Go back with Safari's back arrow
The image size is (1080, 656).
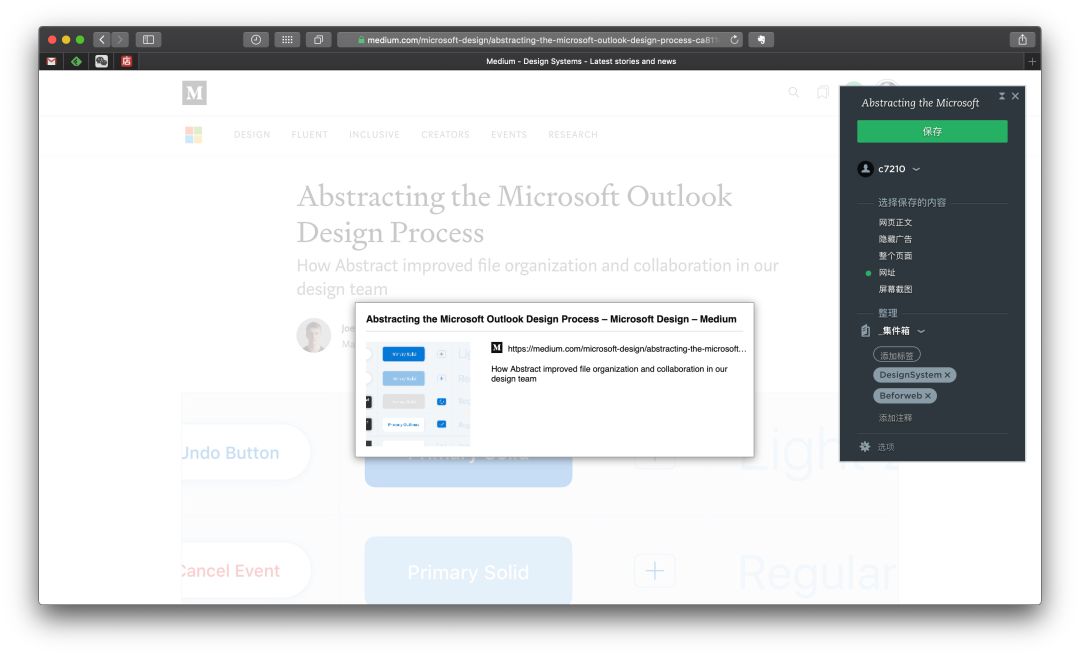102,39
